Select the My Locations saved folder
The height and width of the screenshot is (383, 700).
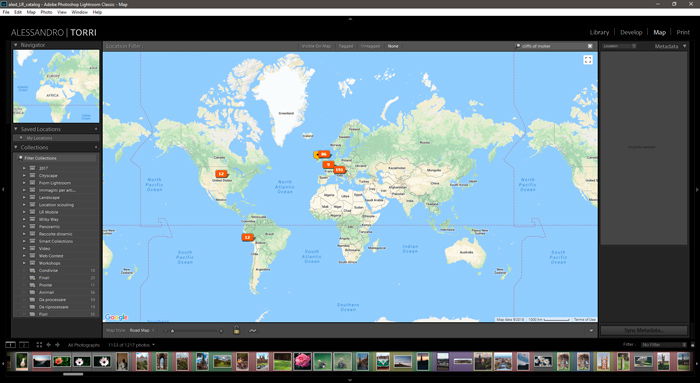coord(39,138)
